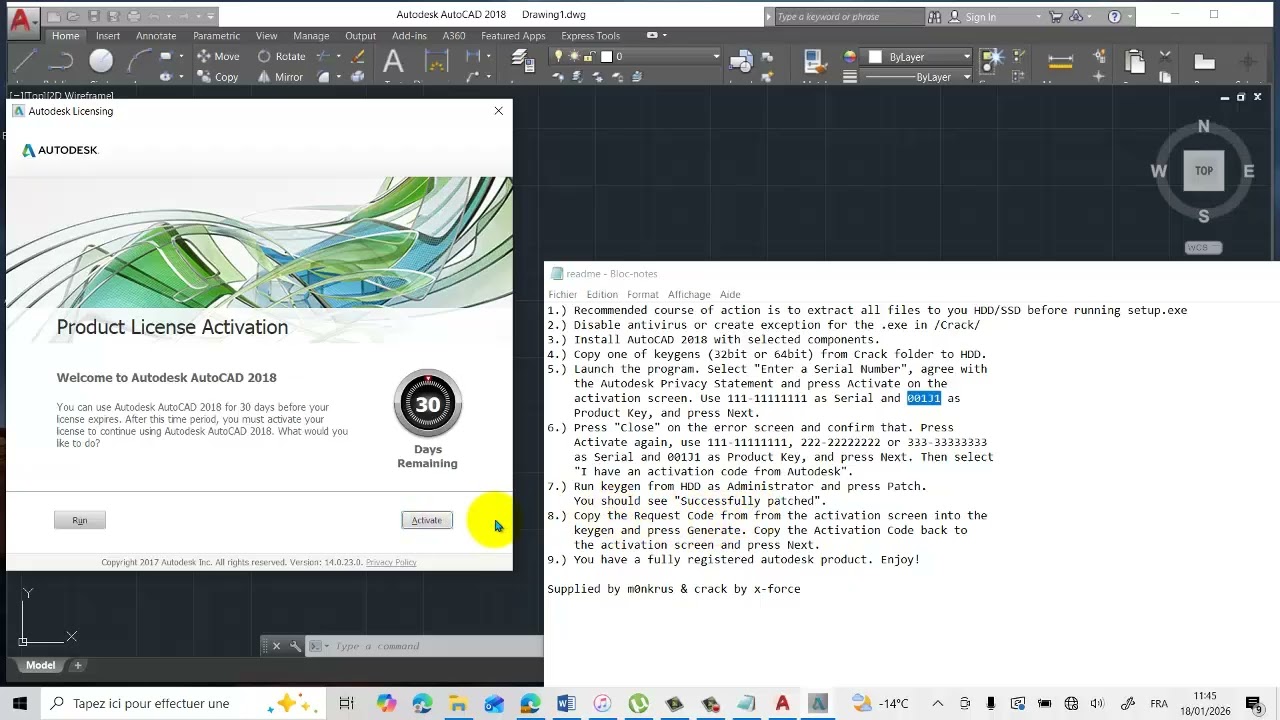Viewport: 1280px width, 720px height.
Task: Click the binoculars search icon
Action: pyautogui.click(x=934, y=16)
